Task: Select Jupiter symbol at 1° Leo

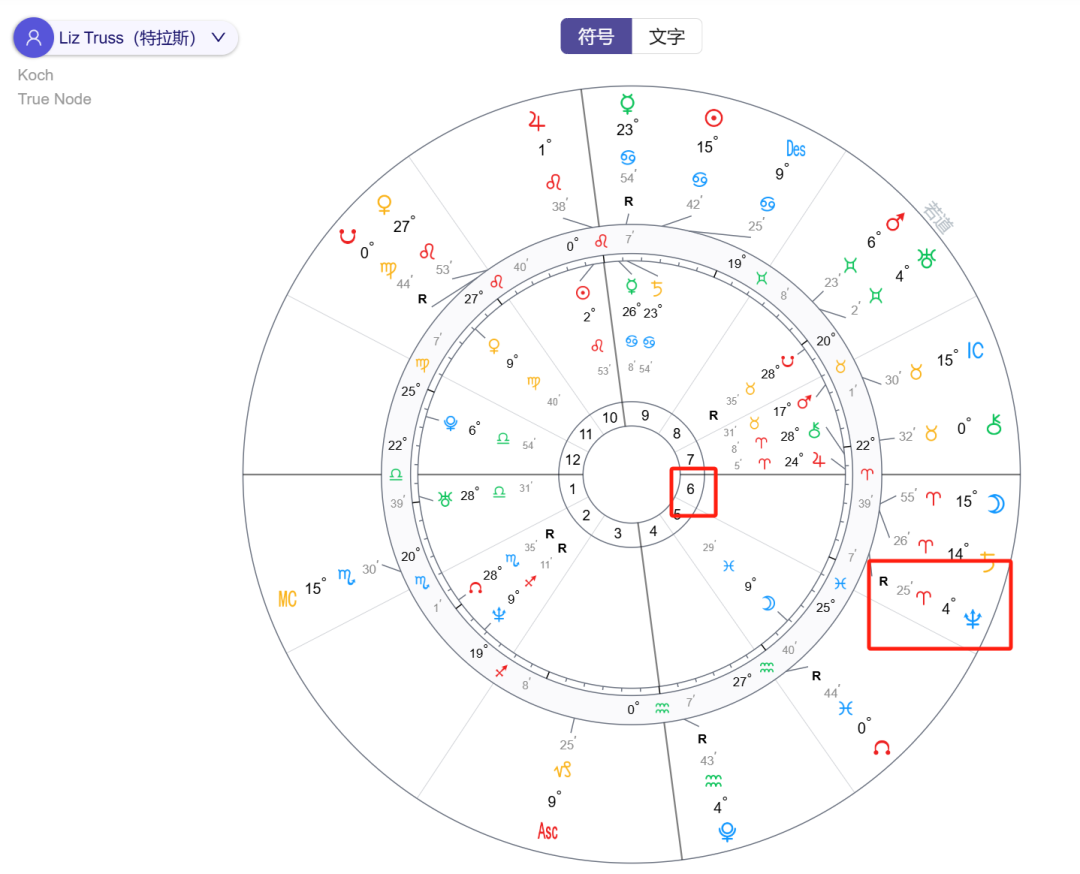Action: click(537, 121)
